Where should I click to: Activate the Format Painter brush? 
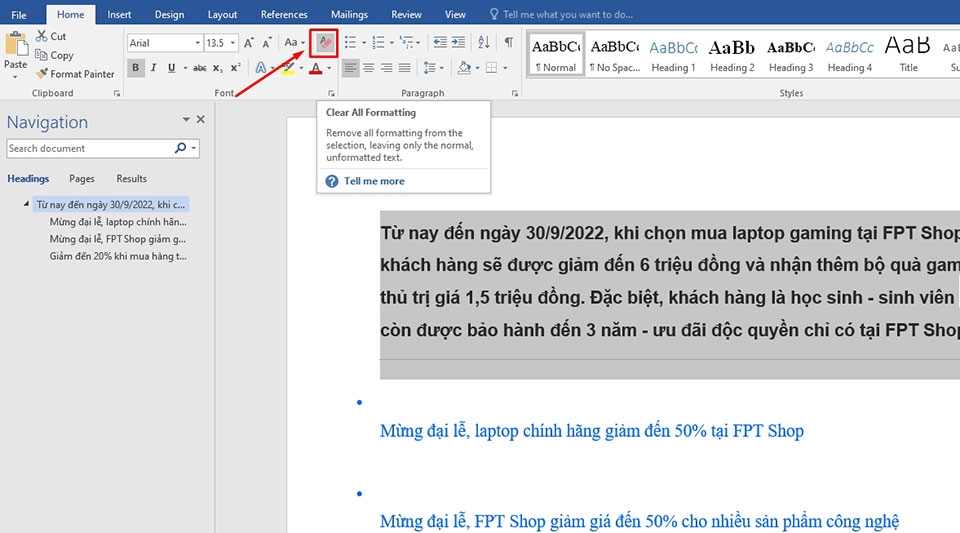coord(42,73)
